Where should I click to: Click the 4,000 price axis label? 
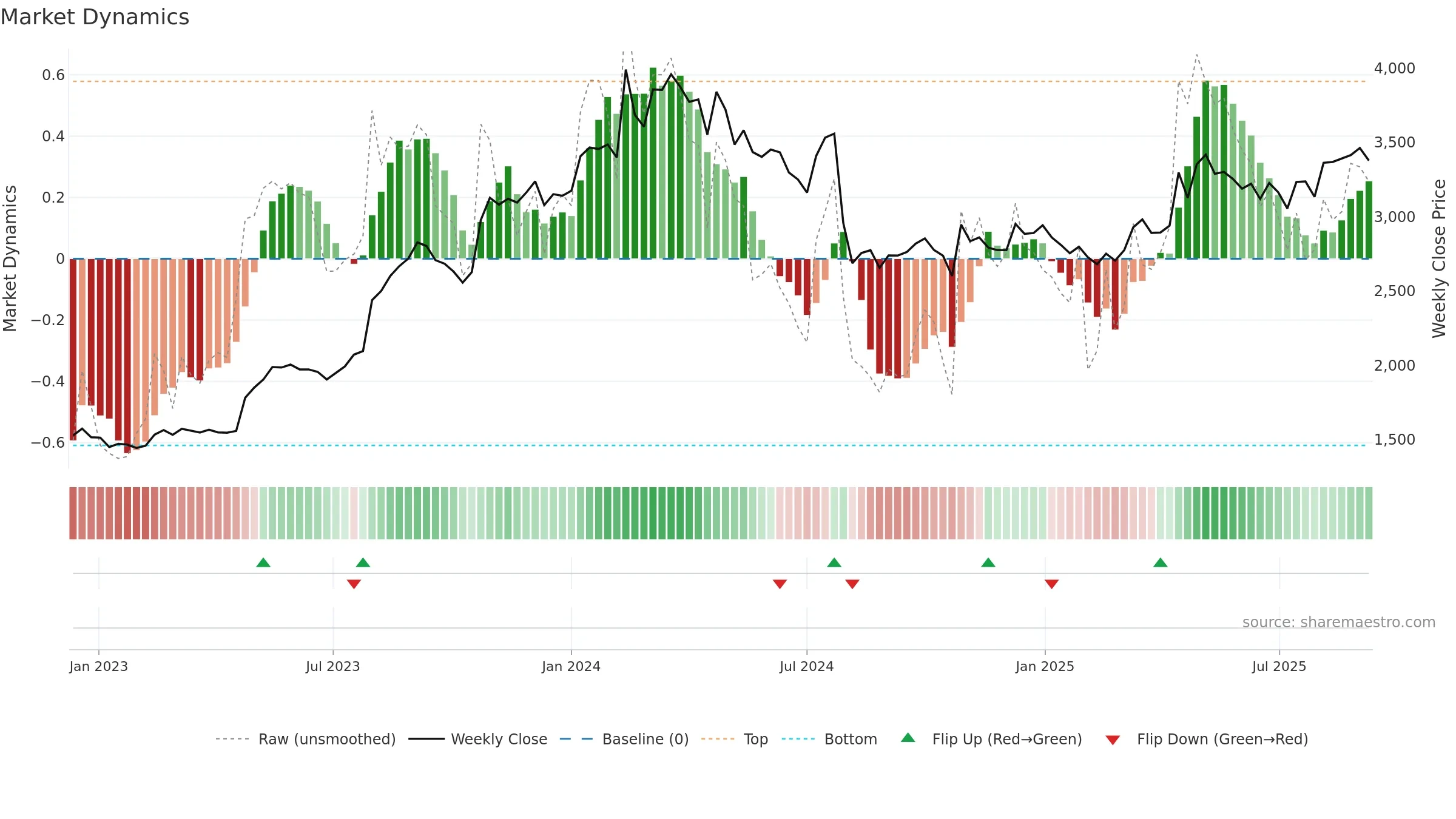tap(1395, 68)
